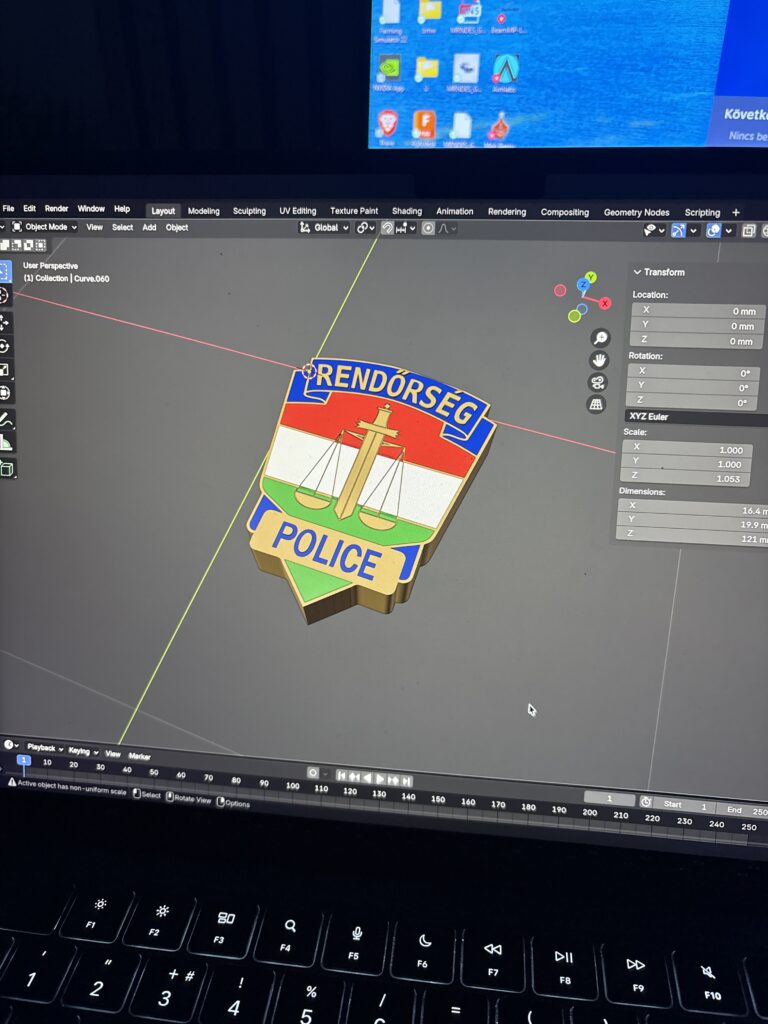Click the non-uniform scale warning icon
Screen dimensions: 768x1024
11,782
